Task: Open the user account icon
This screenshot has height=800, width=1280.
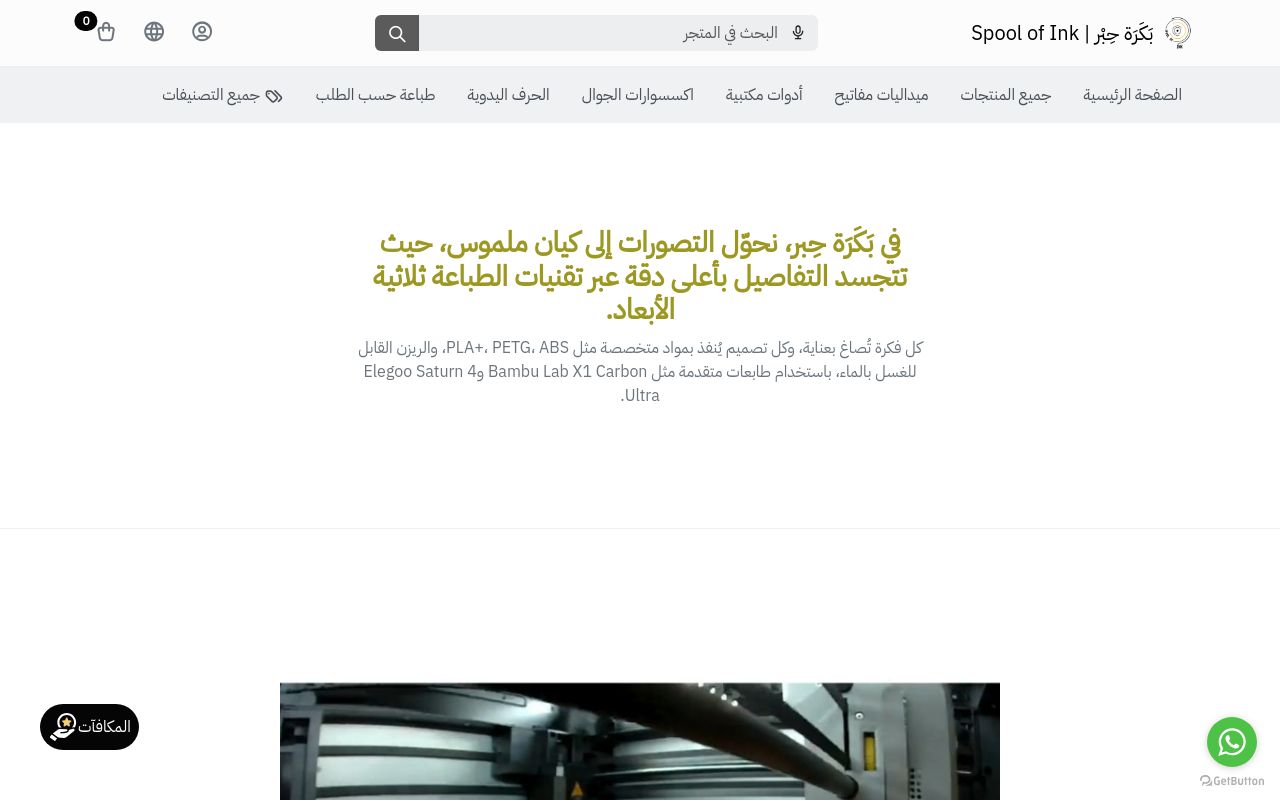Action: tap(202, 32)
